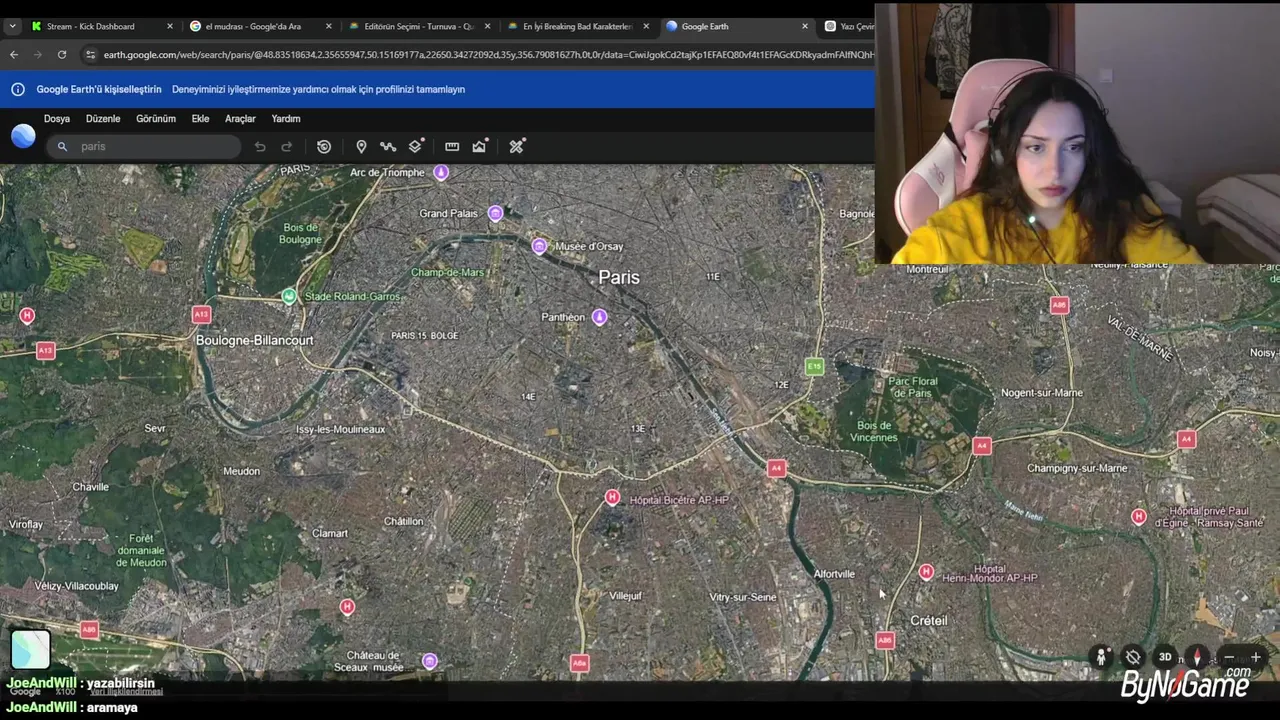The height and width of the screenshot is (720, 1280).
Task: Click the search magnifier icon
Action: [x=62, y=147]
